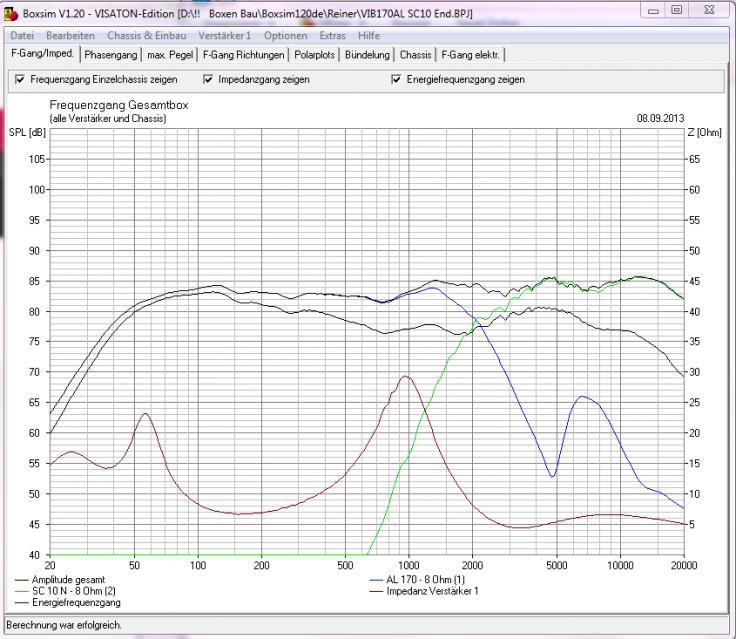Open the Hilfe menu
Viewport: 736px width, 639px height.
tap(369, 36)
